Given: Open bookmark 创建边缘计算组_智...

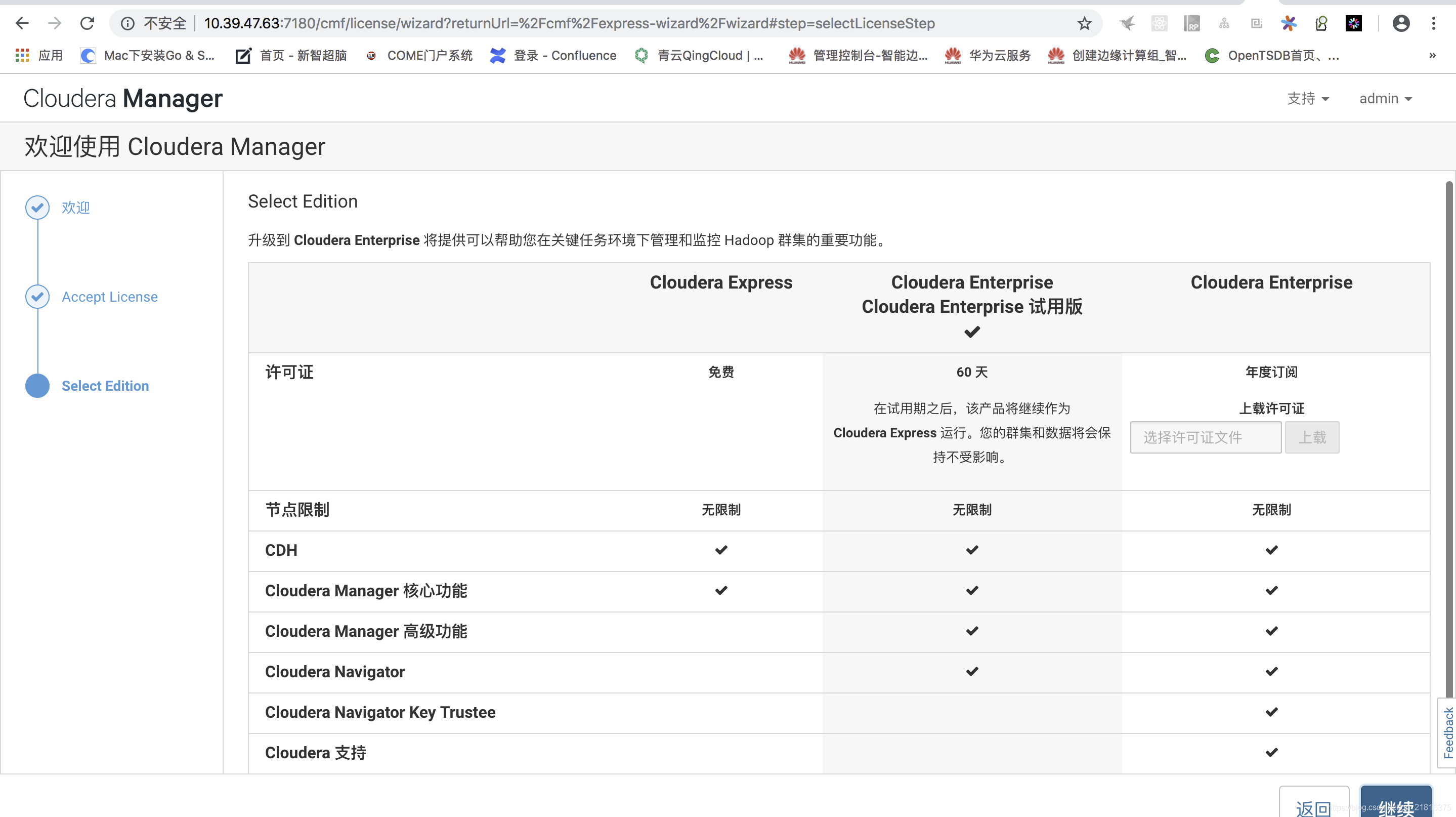Looking at the screenshot, I should coord(1118,55).
